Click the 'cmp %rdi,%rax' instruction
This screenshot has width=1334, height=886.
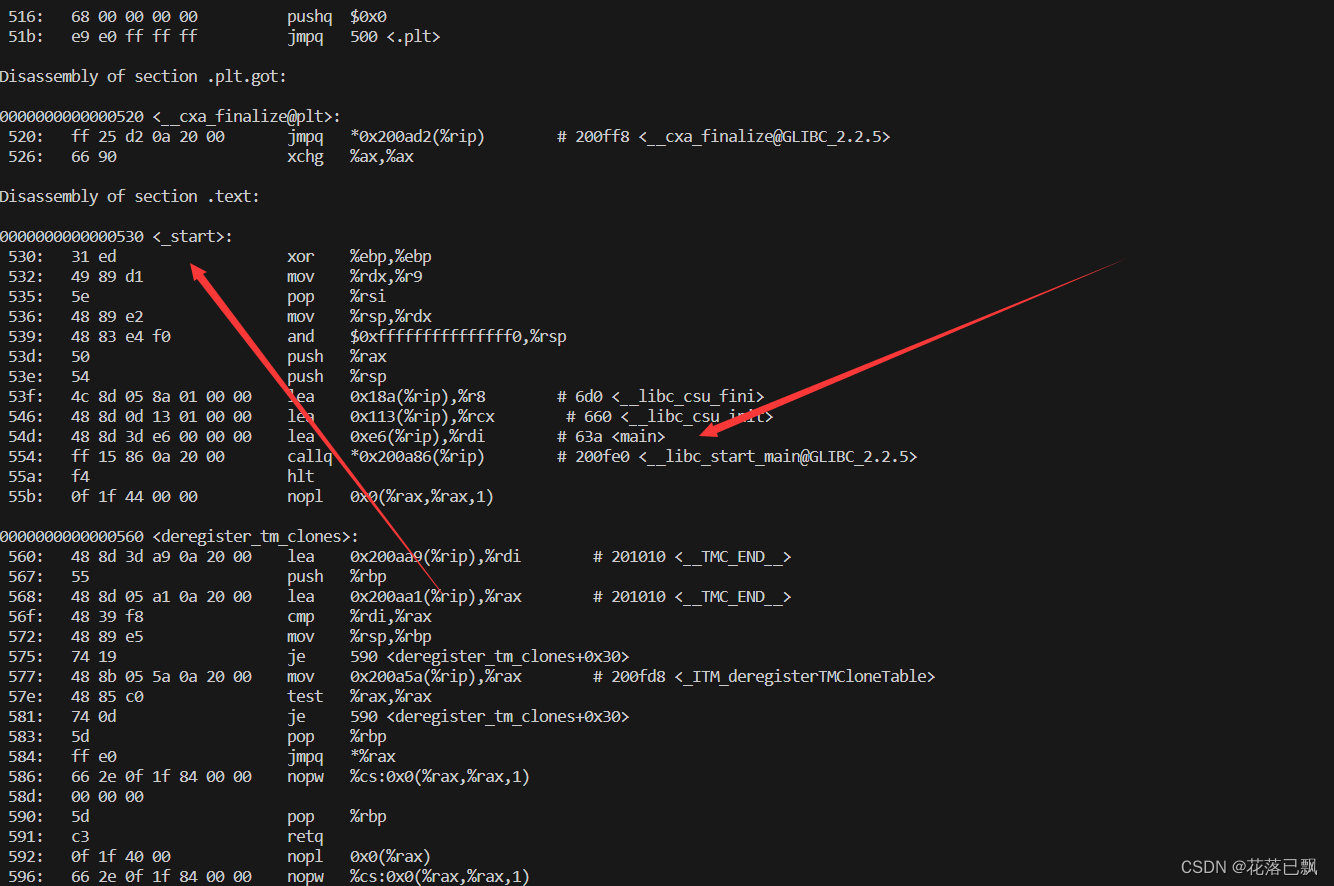coord(359,617)
